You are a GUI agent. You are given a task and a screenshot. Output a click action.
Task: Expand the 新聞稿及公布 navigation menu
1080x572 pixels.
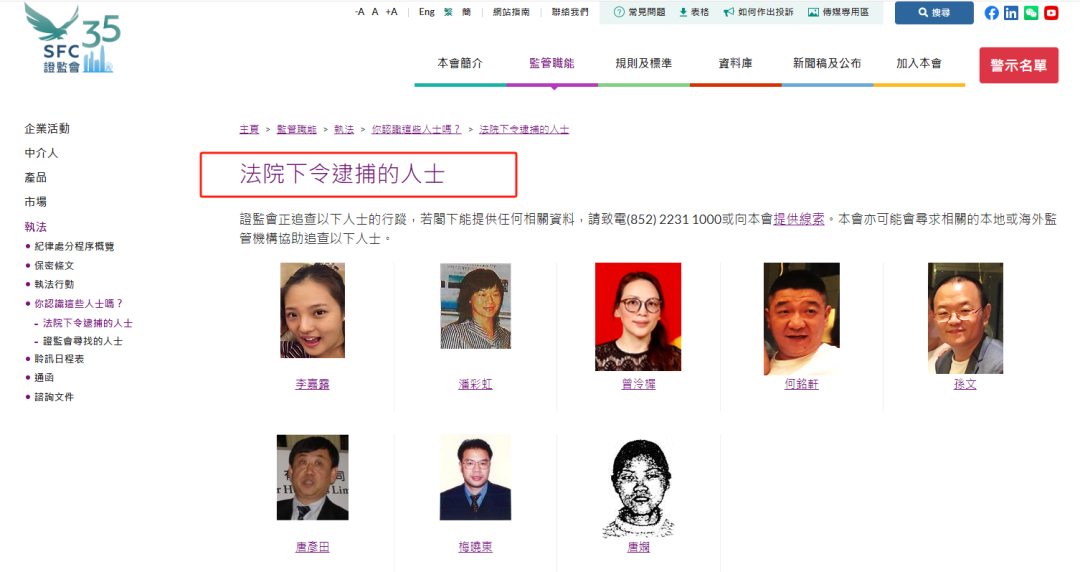coord(827,63)
